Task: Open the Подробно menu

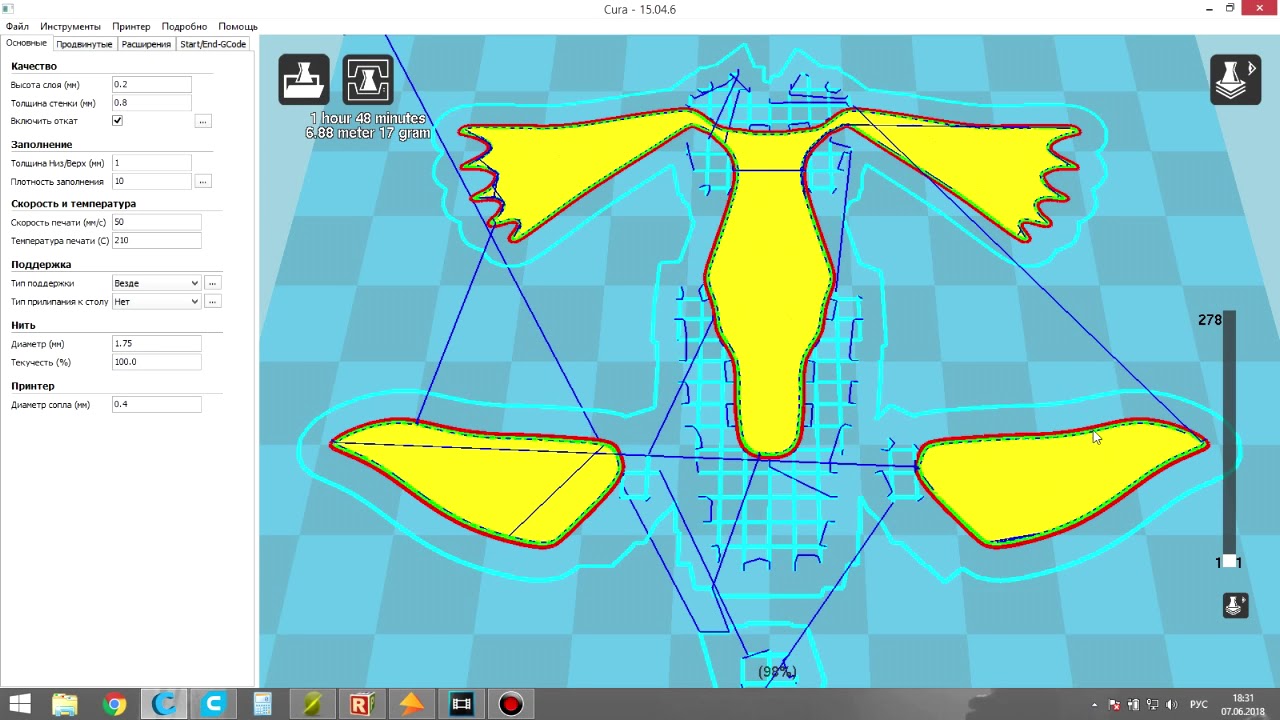Action: [184, 26]
